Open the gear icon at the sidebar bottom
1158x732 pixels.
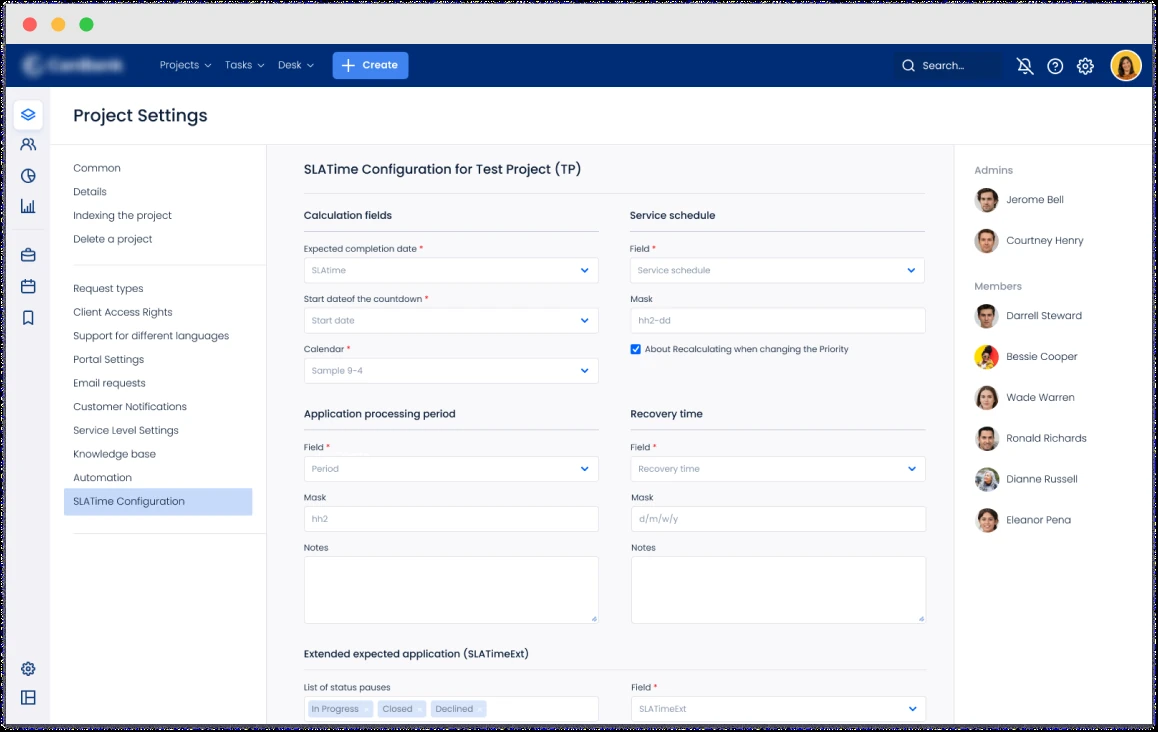[28, 668]
